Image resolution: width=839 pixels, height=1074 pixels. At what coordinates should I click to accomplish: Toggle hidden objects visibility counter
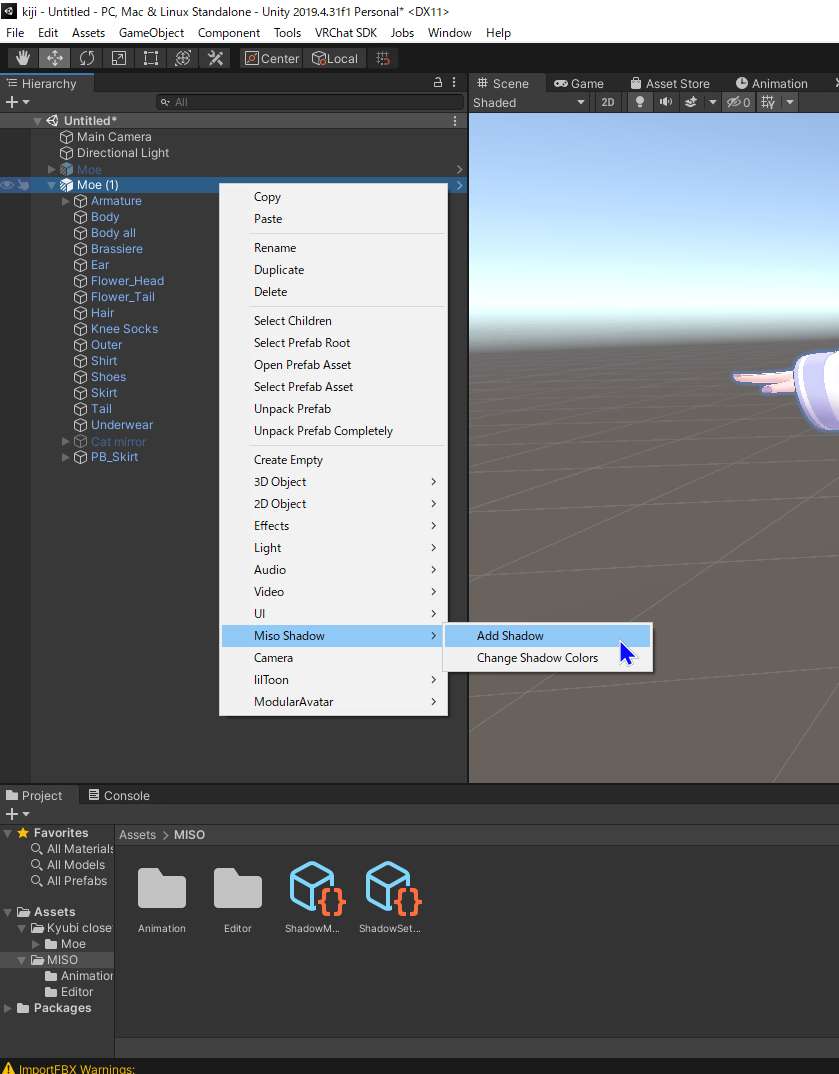tap(738, 102)
